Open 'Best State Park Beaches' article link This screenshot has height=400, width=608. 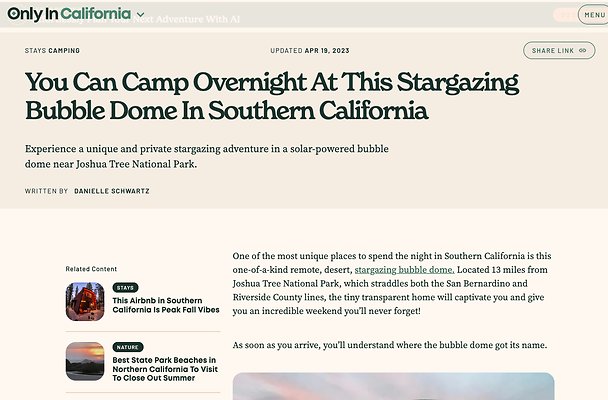165,370
